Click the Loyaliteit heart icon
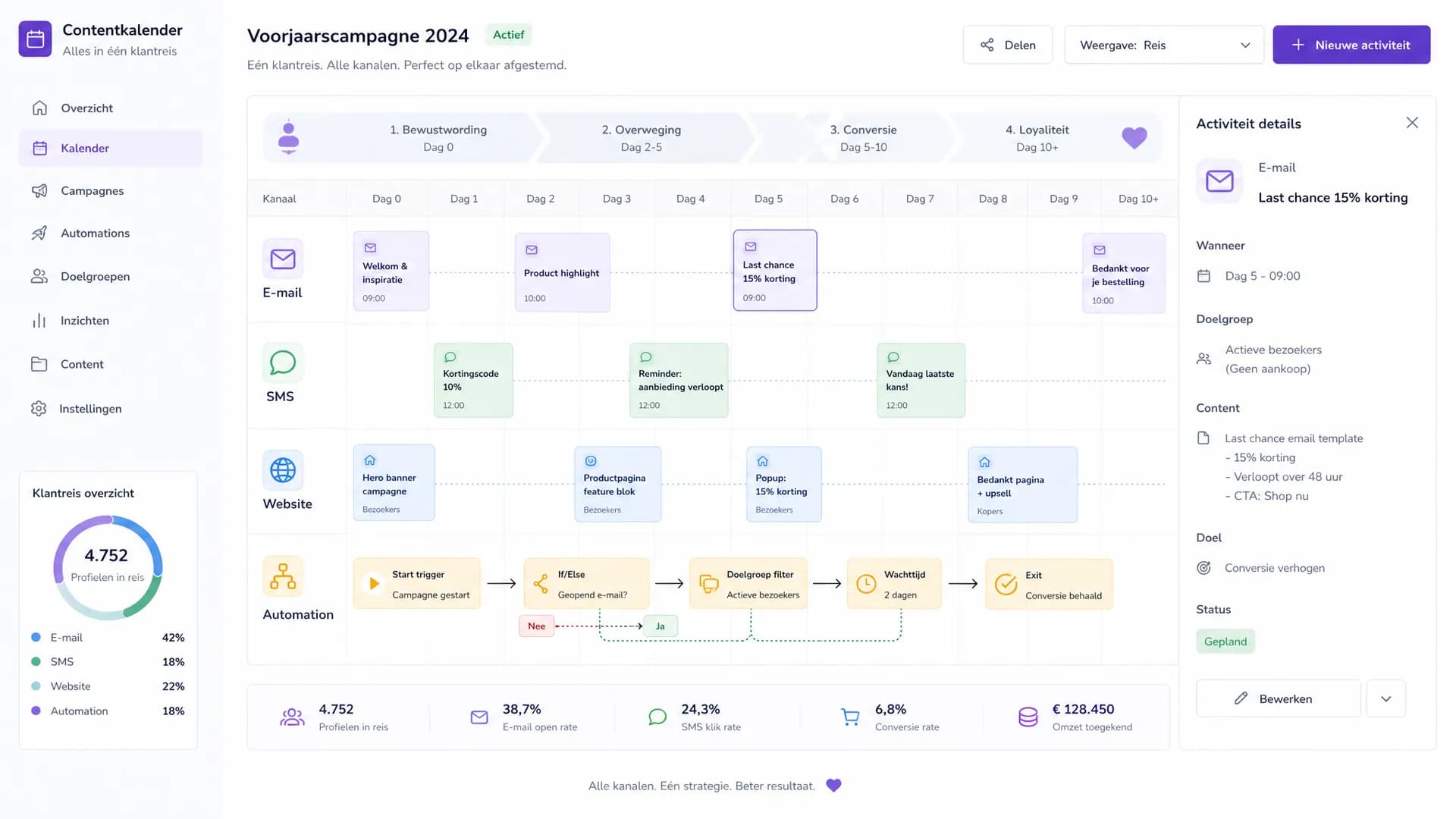 coord(1134,137)
